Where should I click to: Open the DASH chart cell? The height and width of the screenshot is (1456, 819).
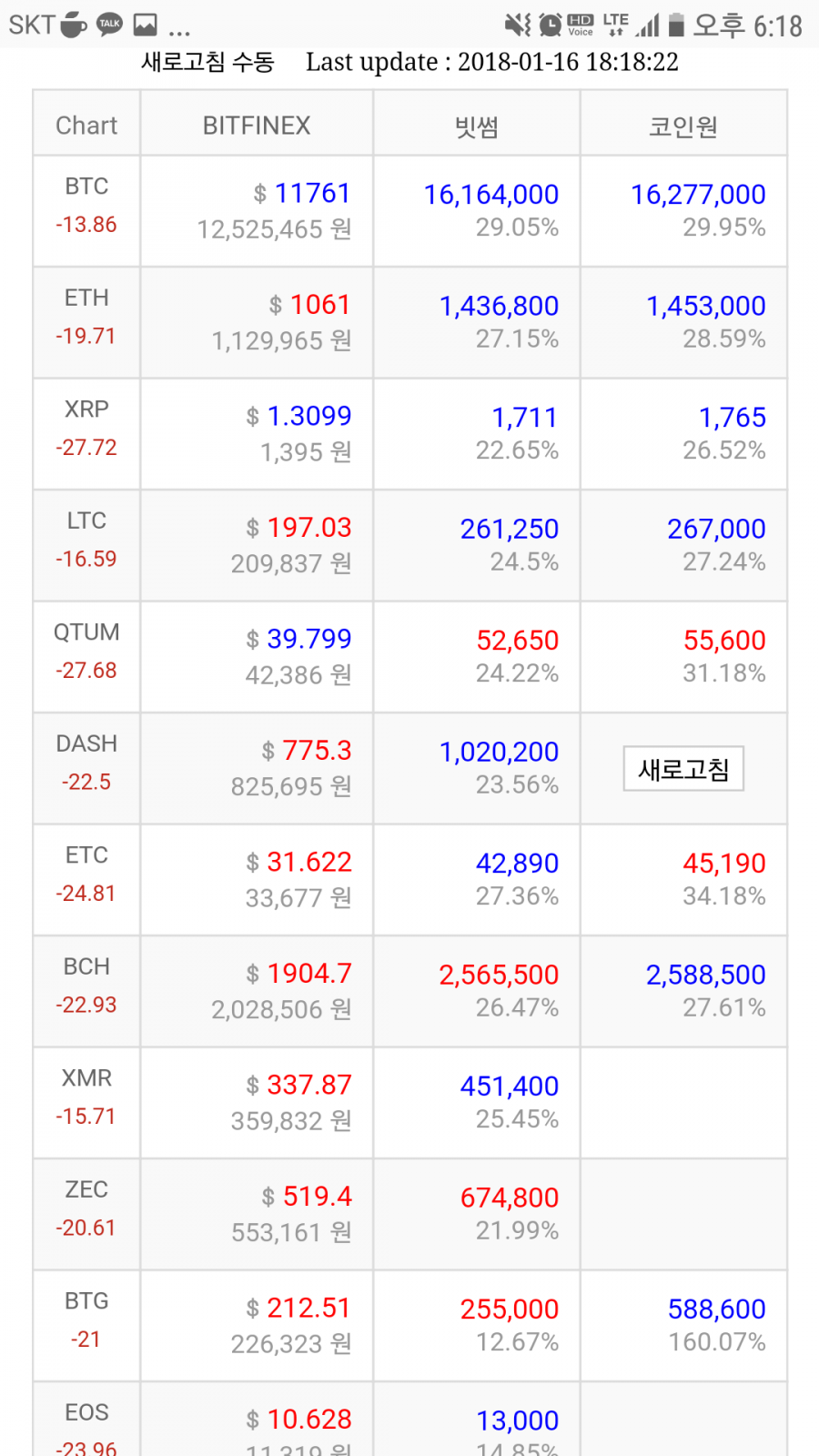tap(86, 769)
